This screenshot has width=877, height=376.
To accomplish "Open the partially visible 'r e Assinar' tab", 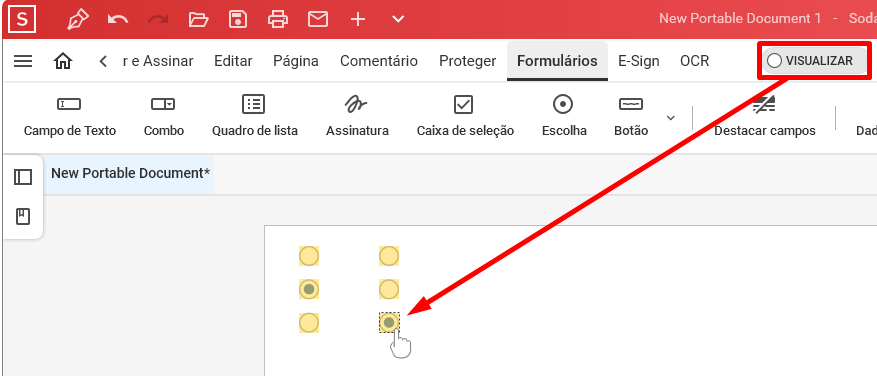I will pyautogui.click(x=158, y=61).
